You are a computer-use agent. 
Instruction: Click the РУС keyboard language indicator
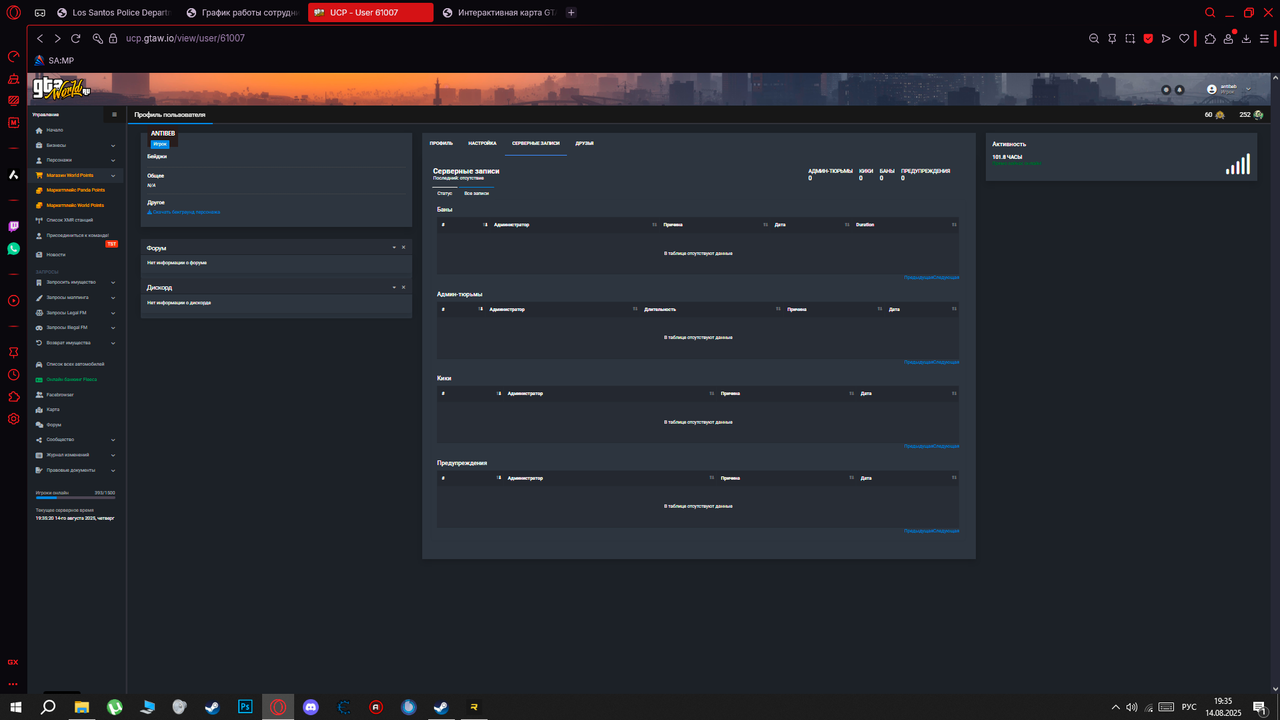[x=1189, y=707]
